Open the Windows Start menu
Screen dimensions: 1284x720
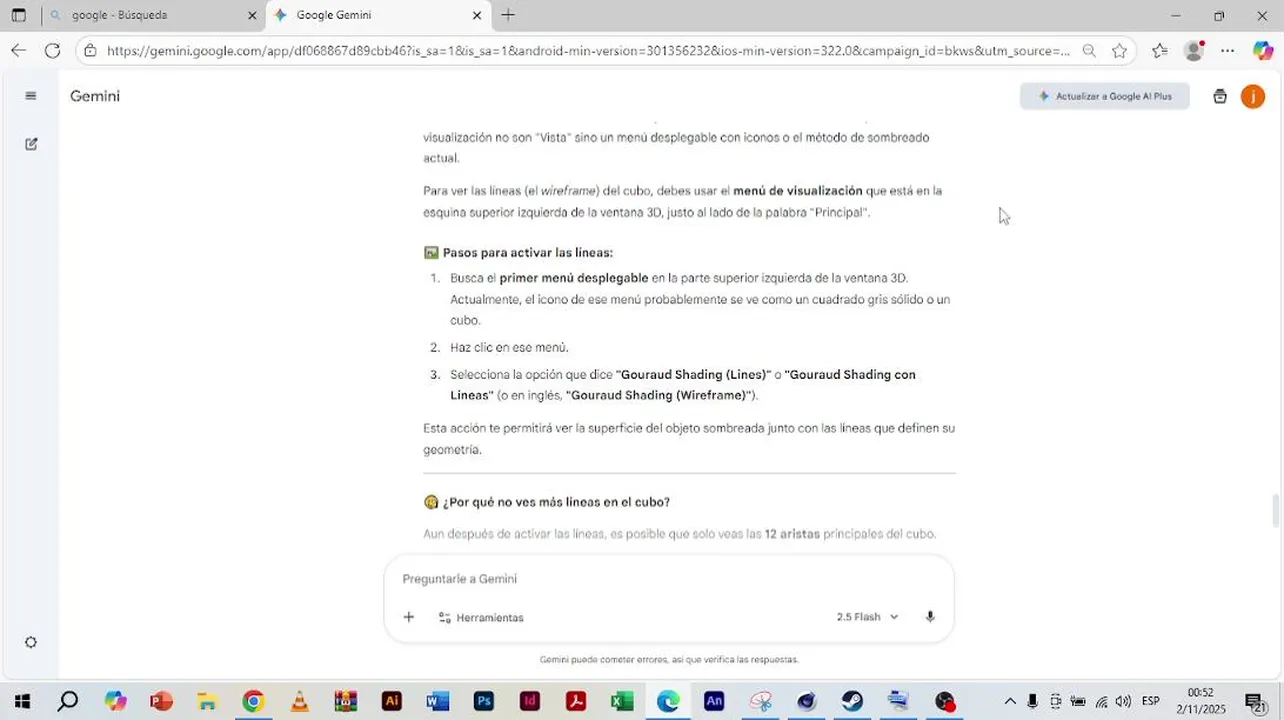(22, 702)
